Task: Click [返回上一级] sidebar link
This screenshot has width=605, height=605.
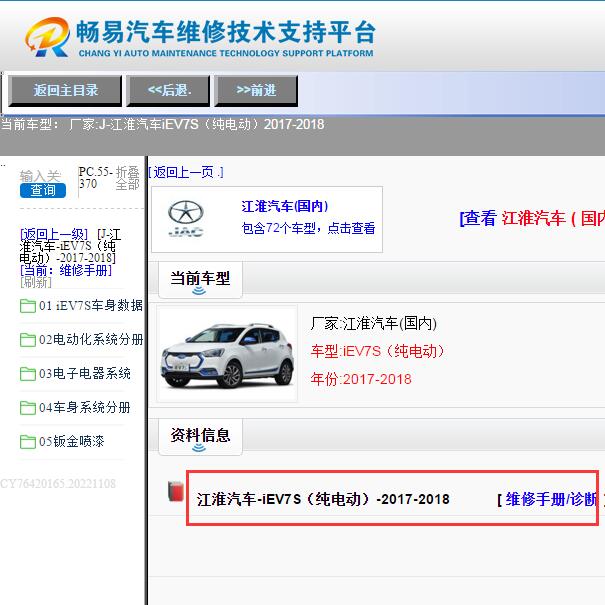Action: click(54, 234)
